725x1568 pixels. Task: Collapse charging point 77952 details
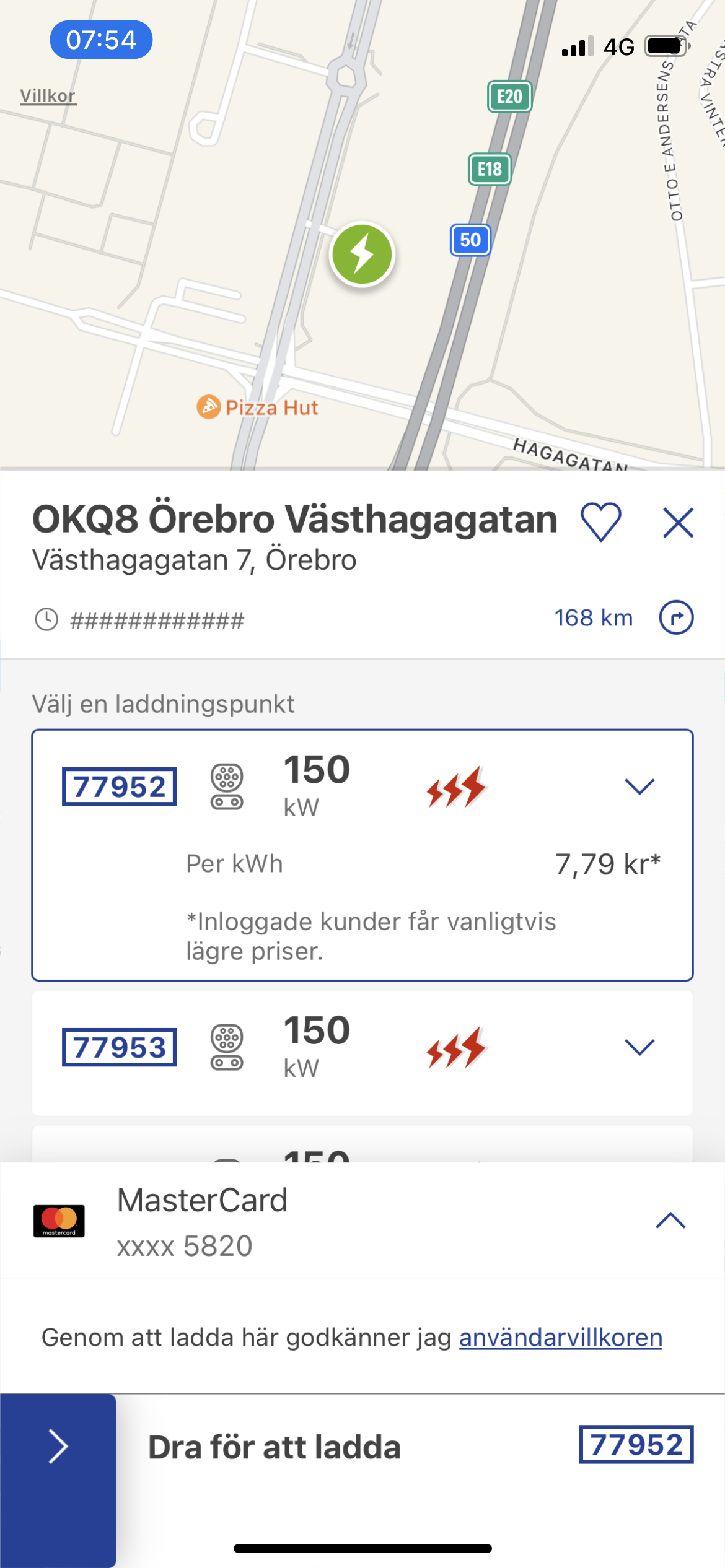pos(639,786)
